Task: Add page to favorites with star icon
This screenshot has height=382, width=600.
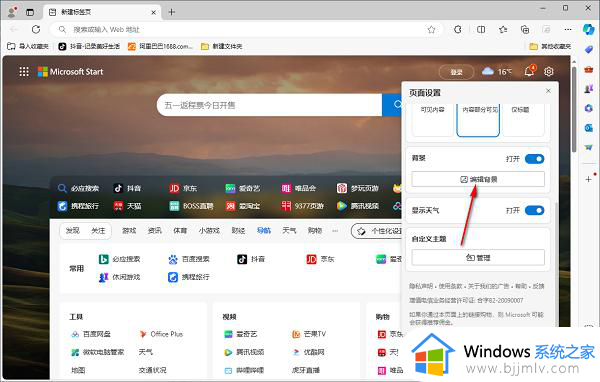Action: click(x=431, y=29)
